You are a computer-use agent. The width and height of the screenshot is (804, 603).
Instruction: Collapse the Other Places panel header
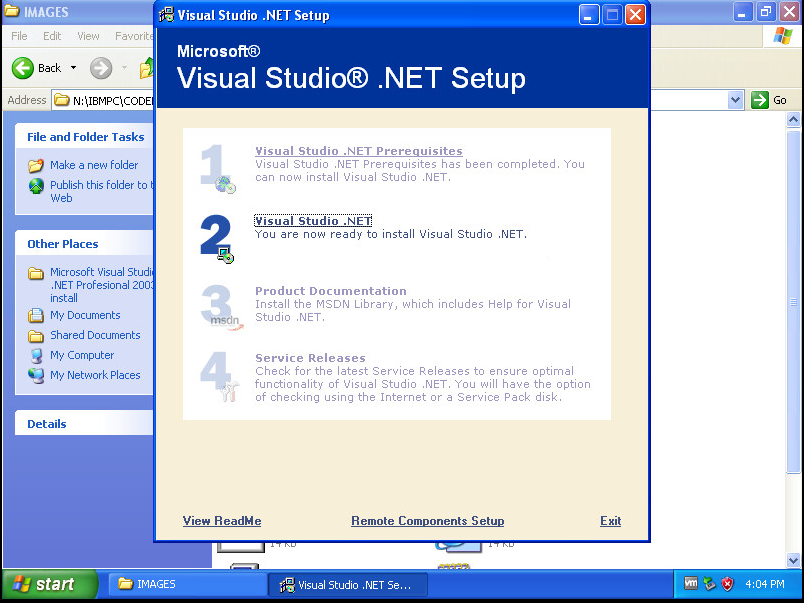[85, 244]
